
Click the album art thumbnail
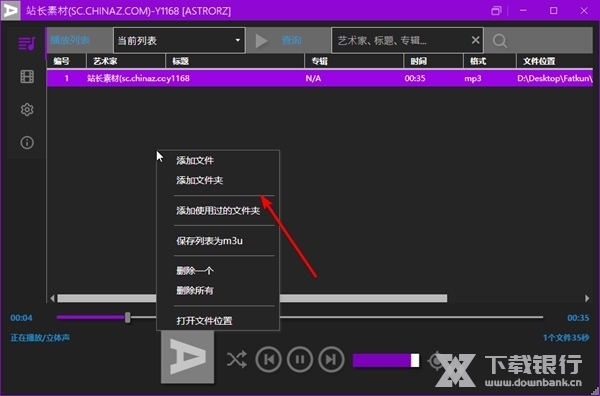(188, 357)
